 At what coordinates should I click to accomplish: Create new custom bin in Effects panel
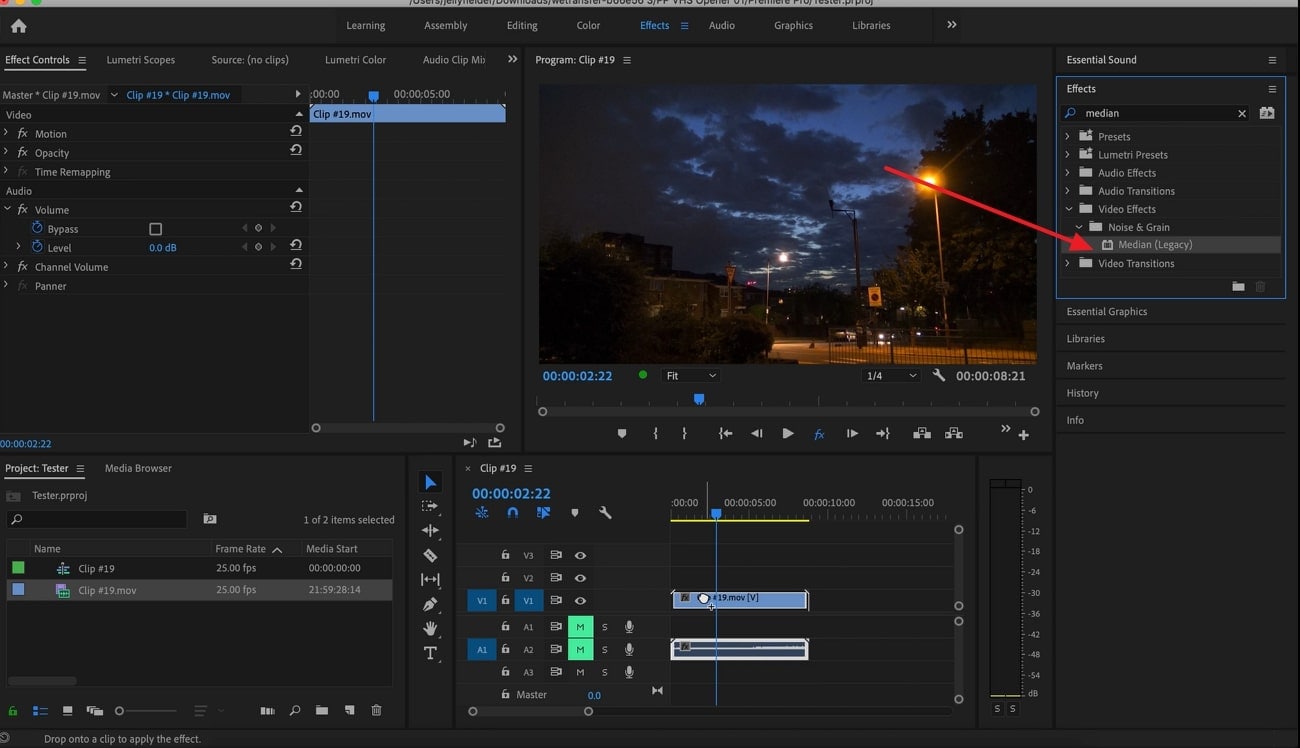click(1238, 287)
